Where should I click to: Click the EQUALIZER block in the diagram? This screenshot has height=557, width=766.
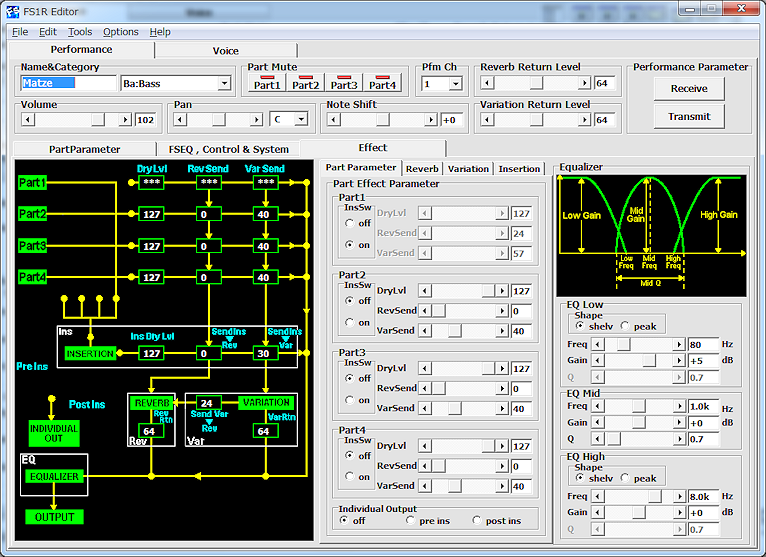click(54, 476)
